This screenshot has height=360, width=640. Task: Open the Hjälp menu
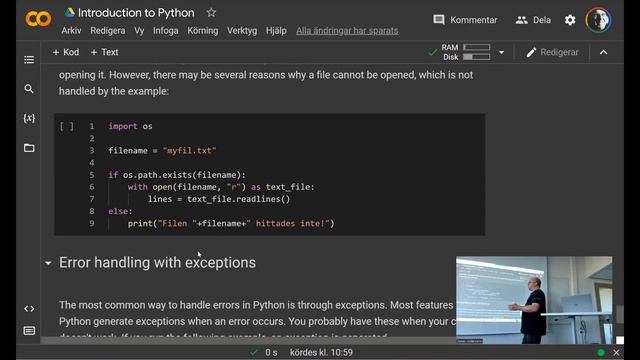tap(276, 31)
